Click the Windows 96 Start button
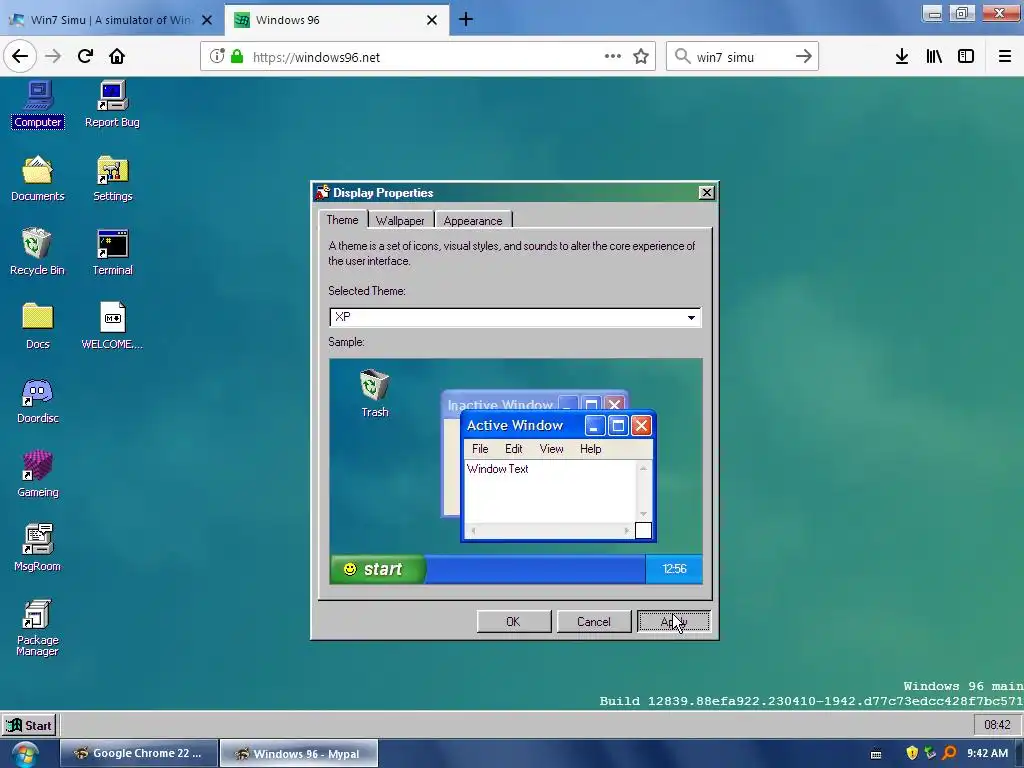The height and width of the screenshot is (768, 1024). click(x=29, y=725)
